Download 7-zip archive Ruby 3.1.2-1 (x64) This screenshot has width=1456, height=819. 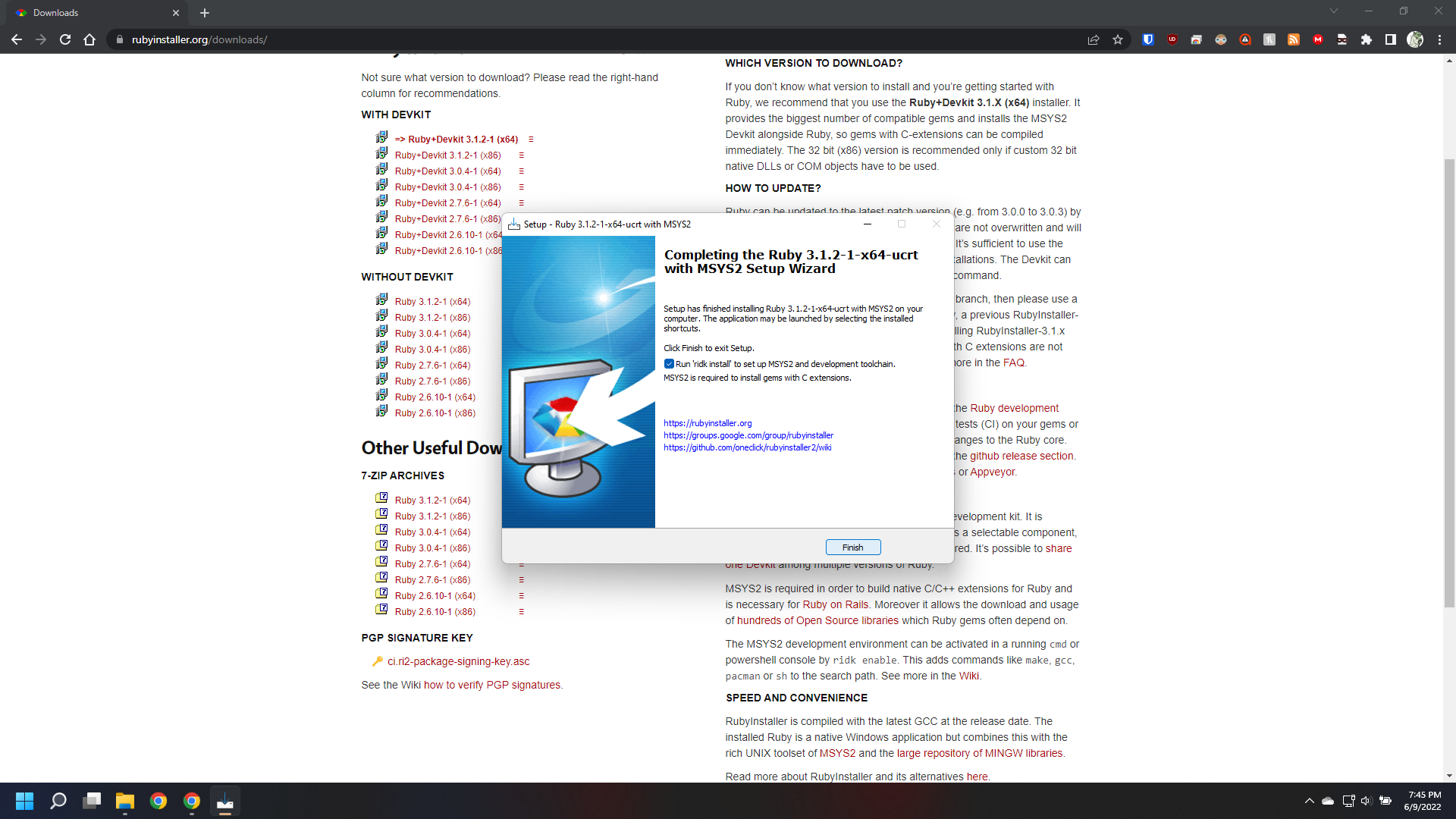(432, 500)
